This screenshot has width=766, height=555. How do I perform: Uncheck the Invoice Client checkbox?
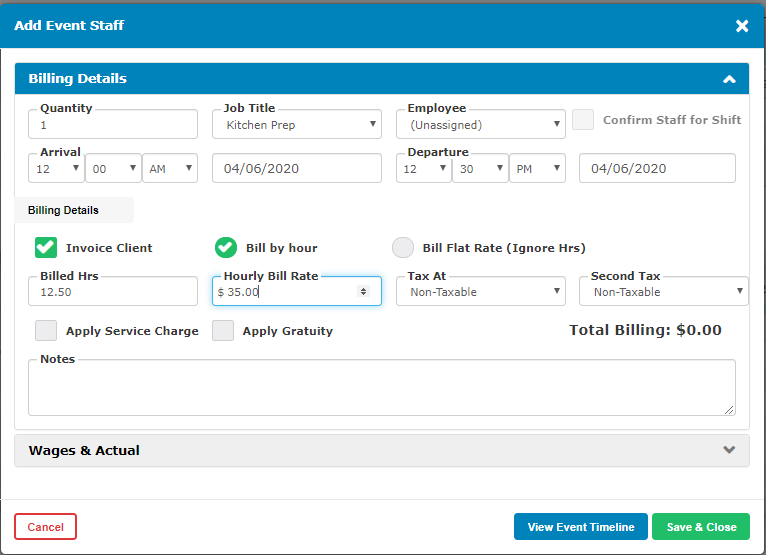[46, 248]
